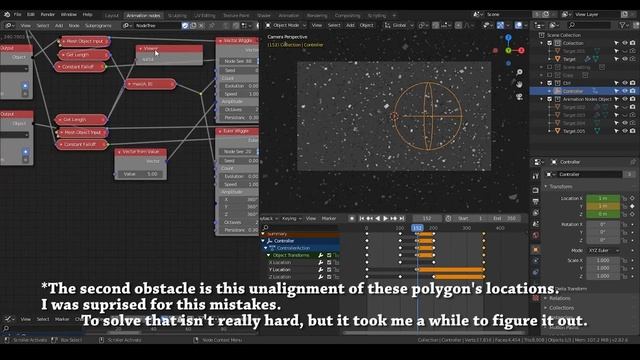
Task: Click the Target.005 object type icon
Action: 557,131
